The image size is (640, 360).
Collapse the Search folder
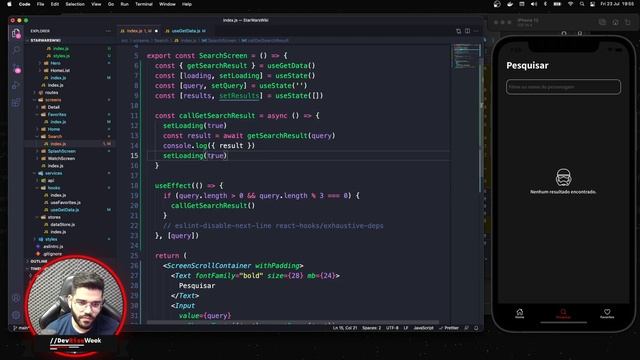[x=55, y=137]
